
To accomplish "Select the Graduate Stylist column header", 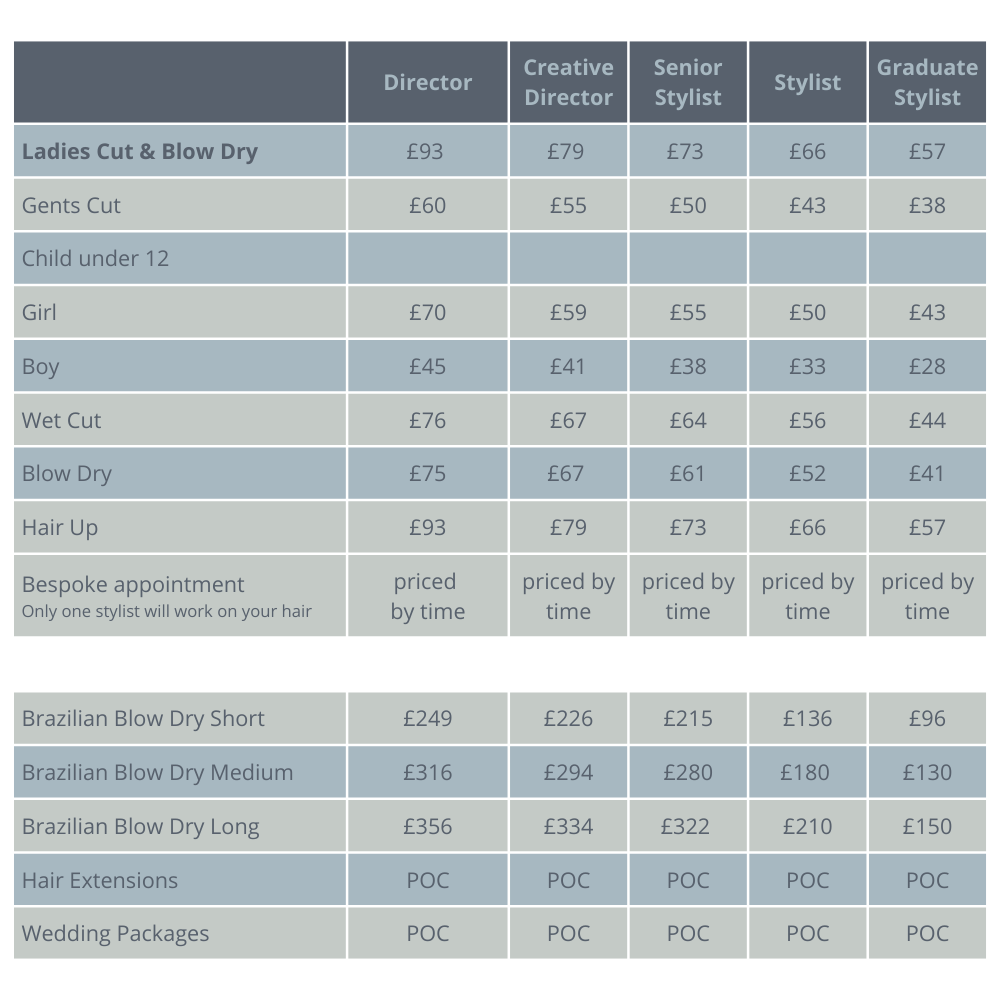I will 927,83.
